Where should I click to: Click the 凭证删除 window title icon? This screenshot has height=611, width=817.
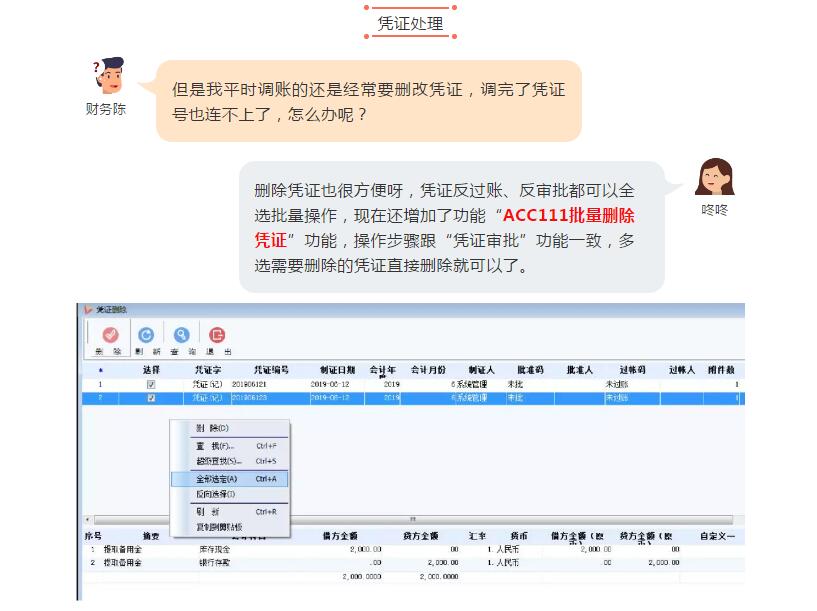point(88,310)
